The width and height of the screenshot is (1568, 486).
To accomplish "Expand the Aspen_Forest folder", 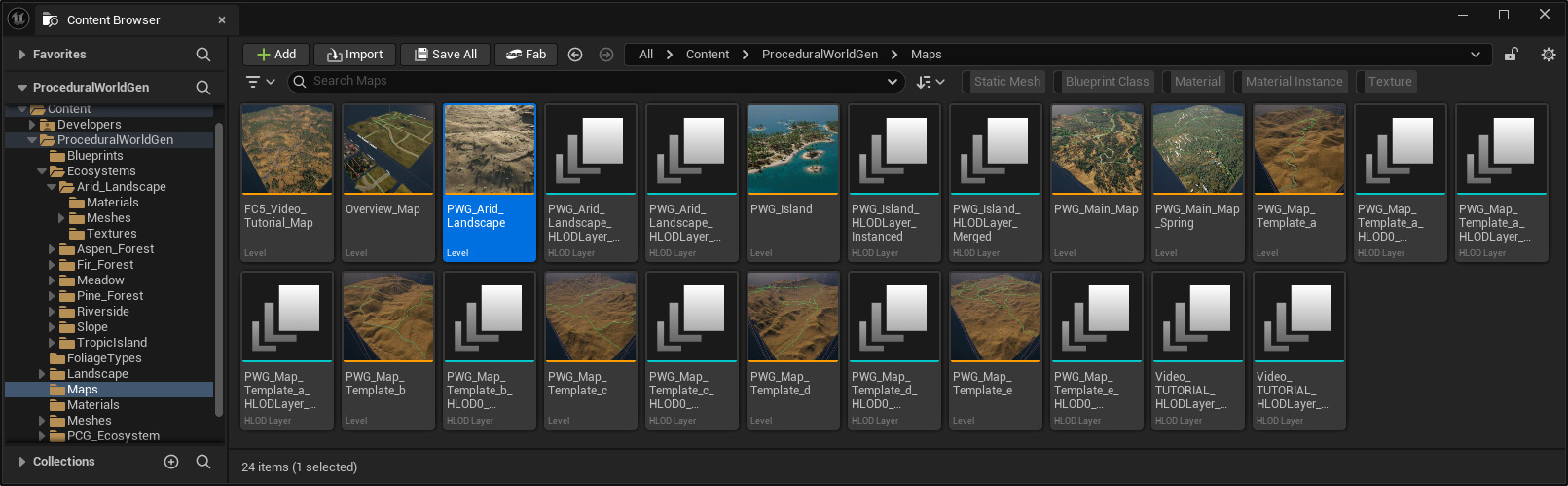I will pos(52,249).
